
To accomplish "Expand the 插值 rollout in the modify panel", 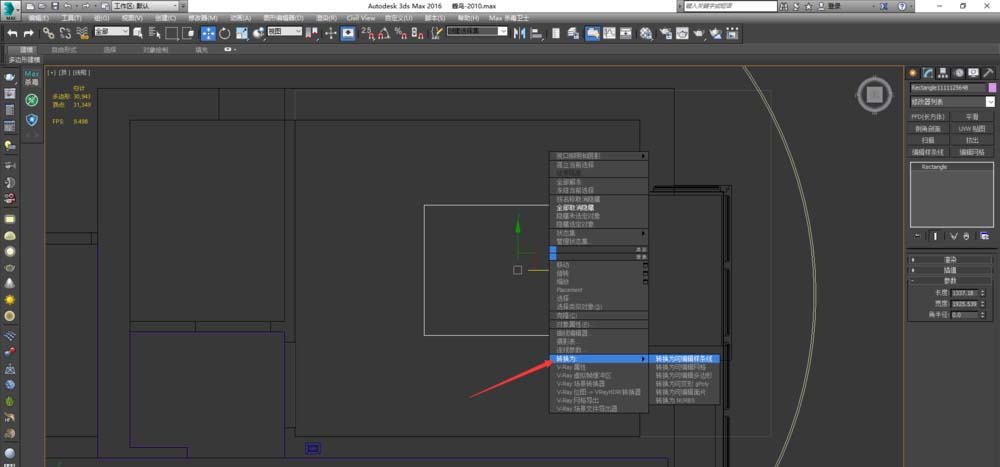I will [x=952, y=270].
